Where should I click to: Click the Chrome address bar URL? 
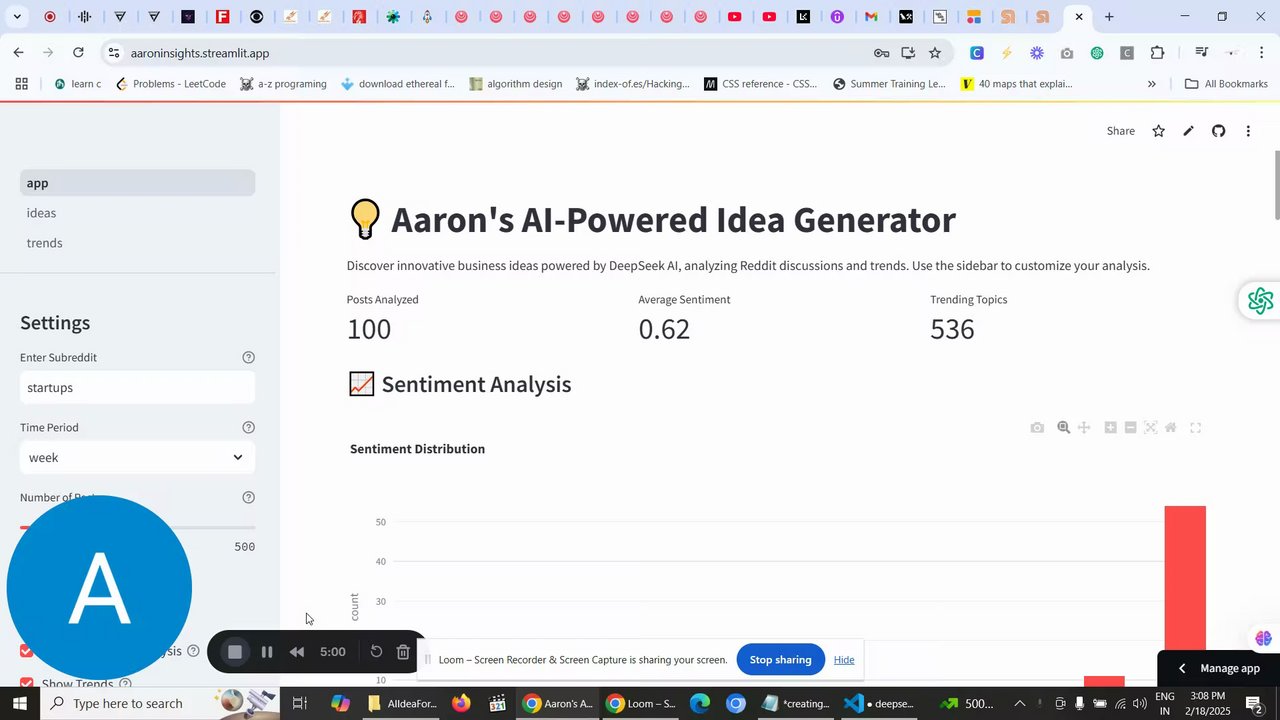199,53
